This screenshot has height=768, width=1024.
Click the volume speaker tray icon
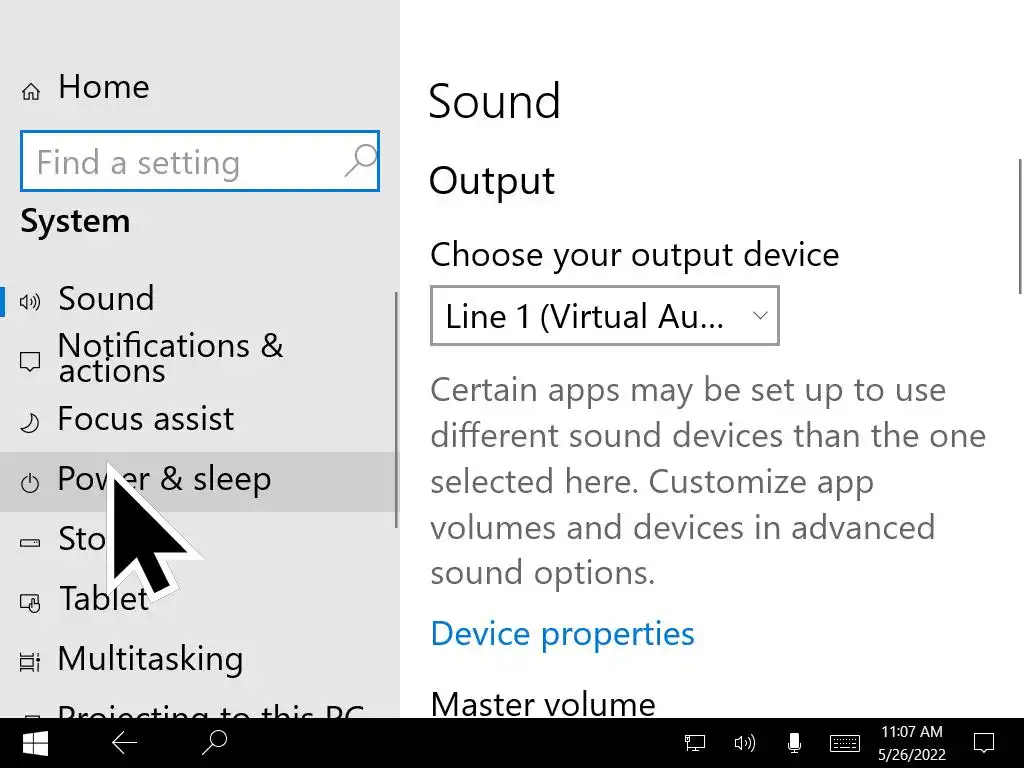click(x=744, y=743)
